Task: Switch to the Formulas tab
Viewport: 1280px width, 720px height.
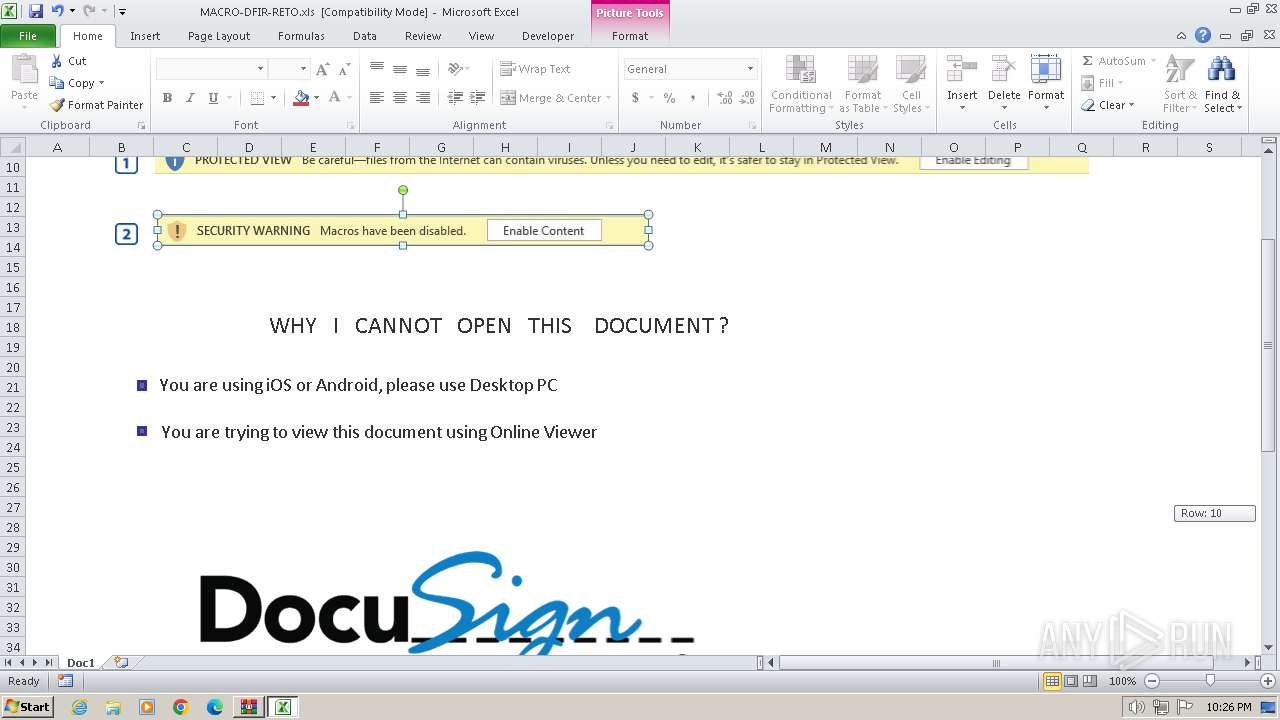Action: (301, 36)
